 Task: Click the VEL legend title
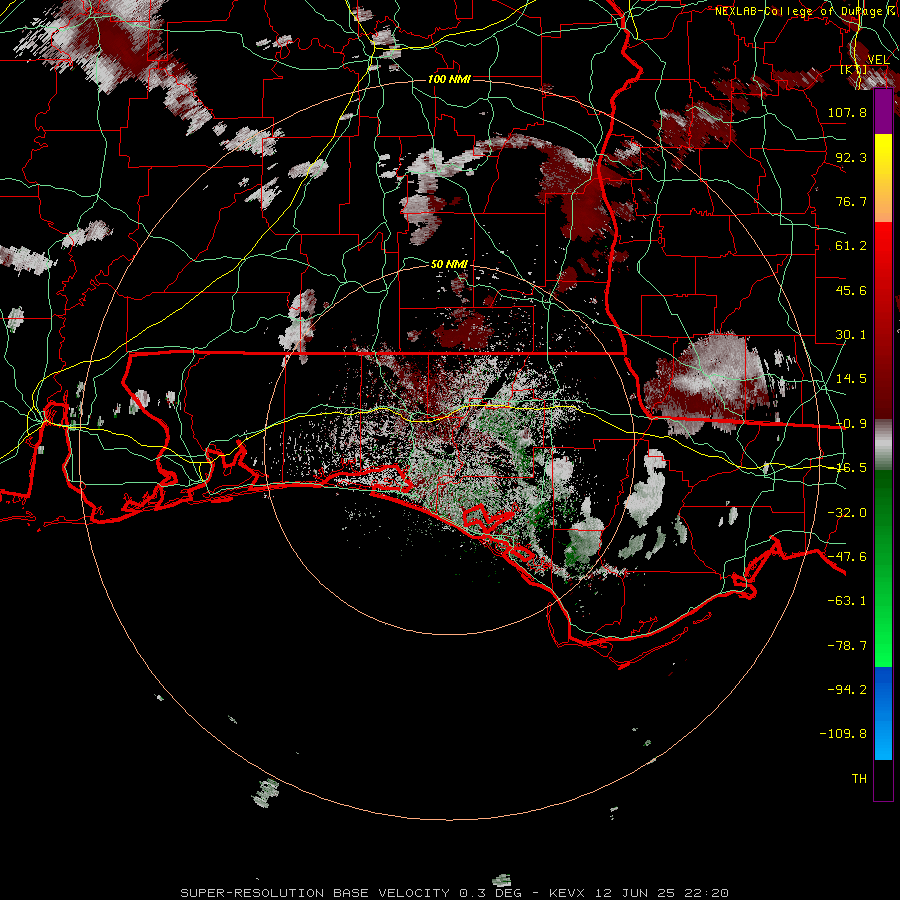tap(878, 60)
